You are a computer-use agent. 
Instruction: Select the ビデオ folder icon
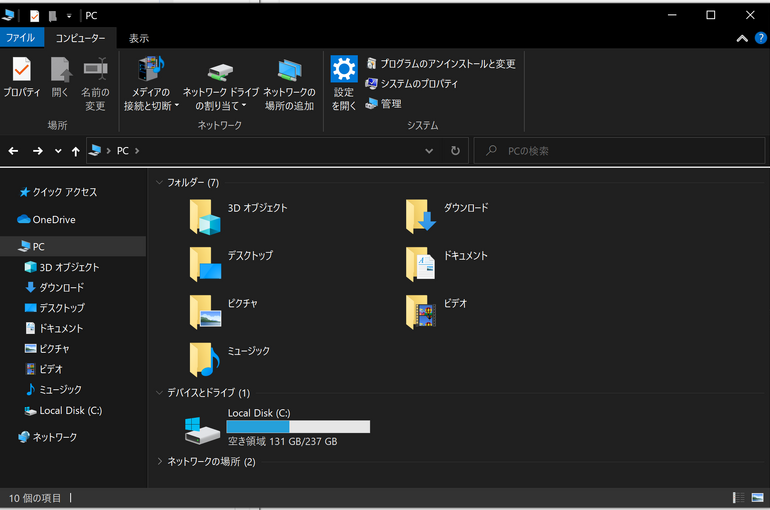click(x=421, y=312)
